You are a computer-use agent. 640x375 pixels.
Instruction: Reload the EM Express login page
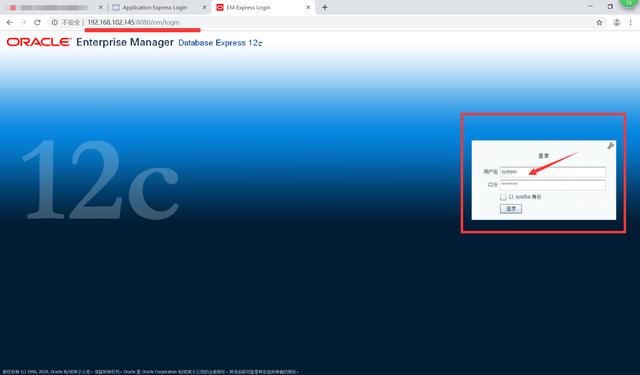click(x=37, y=22)
